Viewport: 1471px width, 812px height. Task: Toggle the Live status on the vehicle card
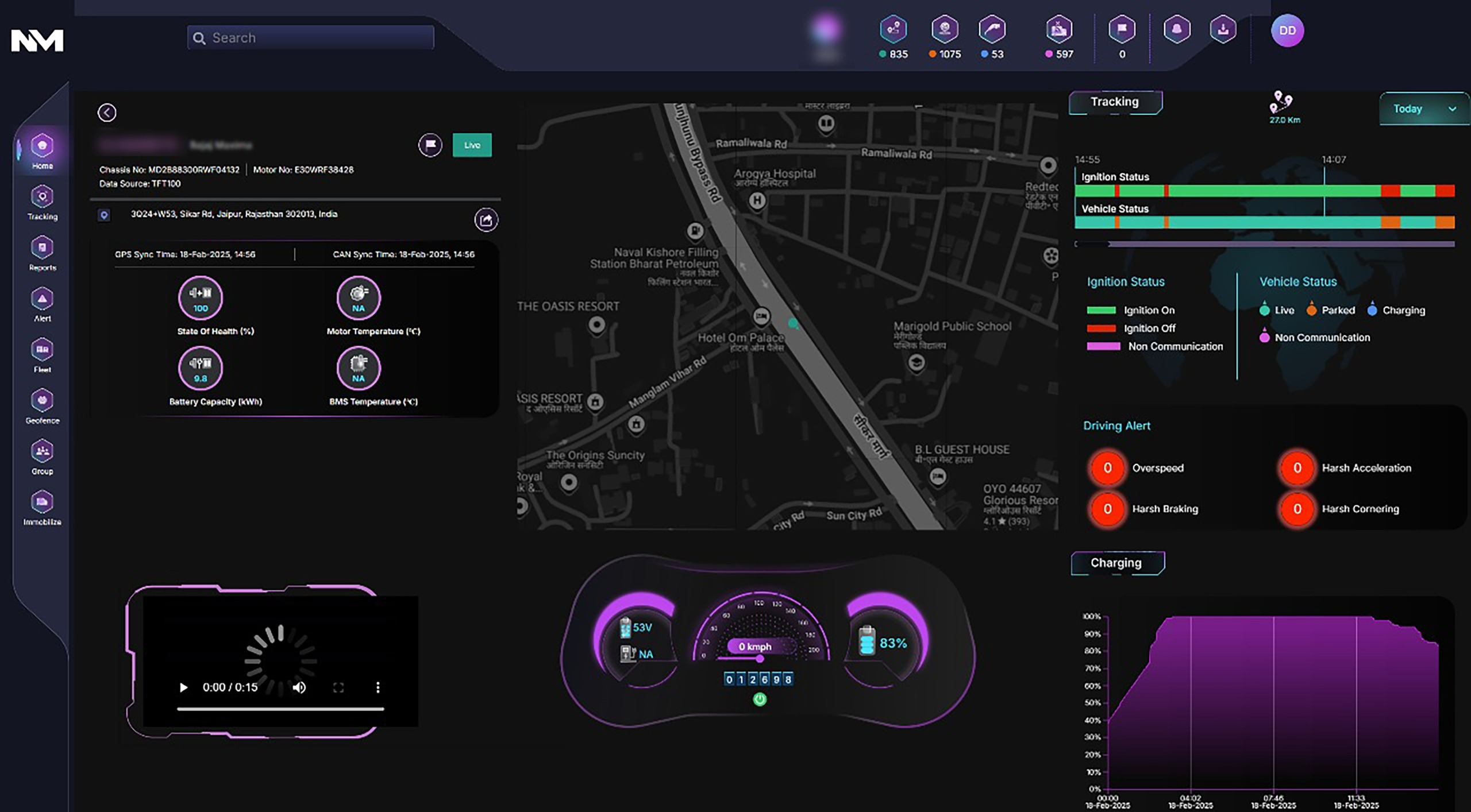pos(472,145)
